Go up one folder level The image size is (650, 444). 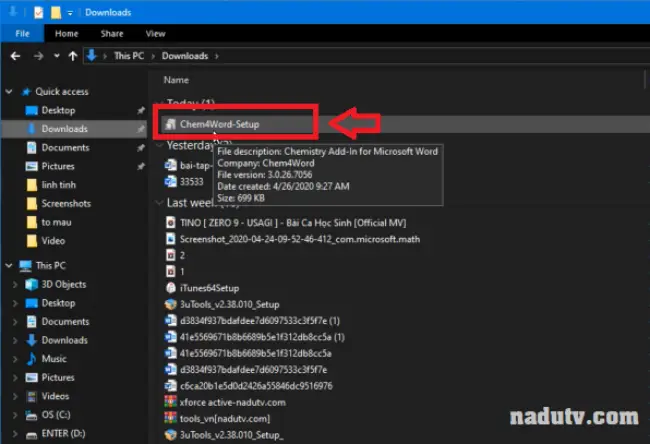(73, 56)
